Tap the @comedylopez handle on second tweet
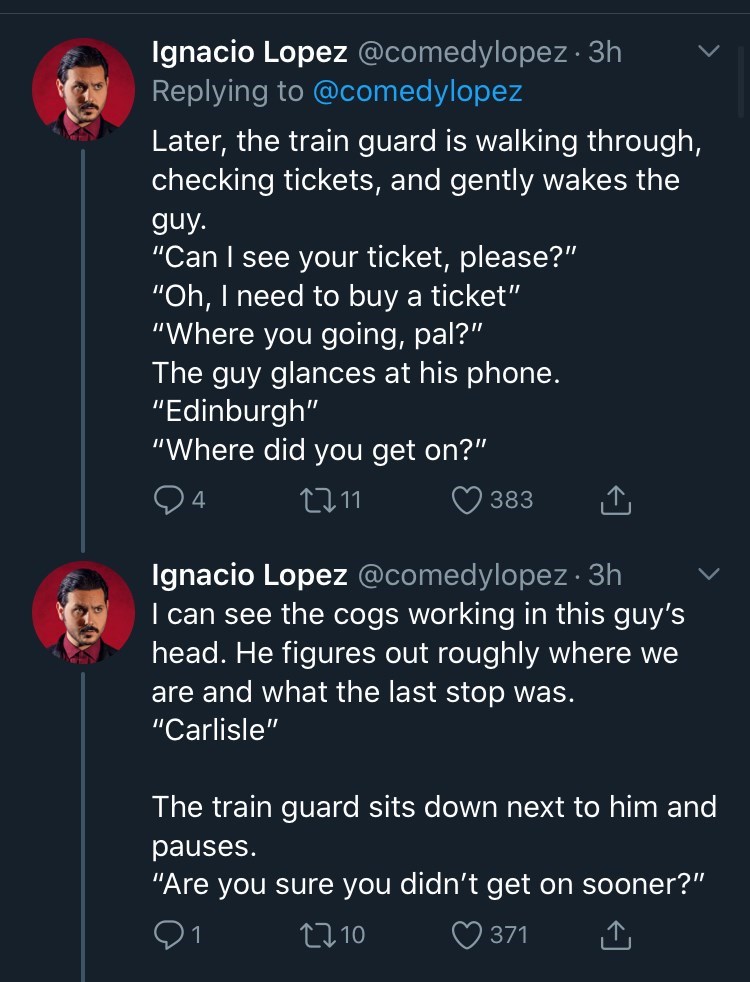The height and width of the screenshot is (982, 750). pyautogui.click(x=461, y=575)
